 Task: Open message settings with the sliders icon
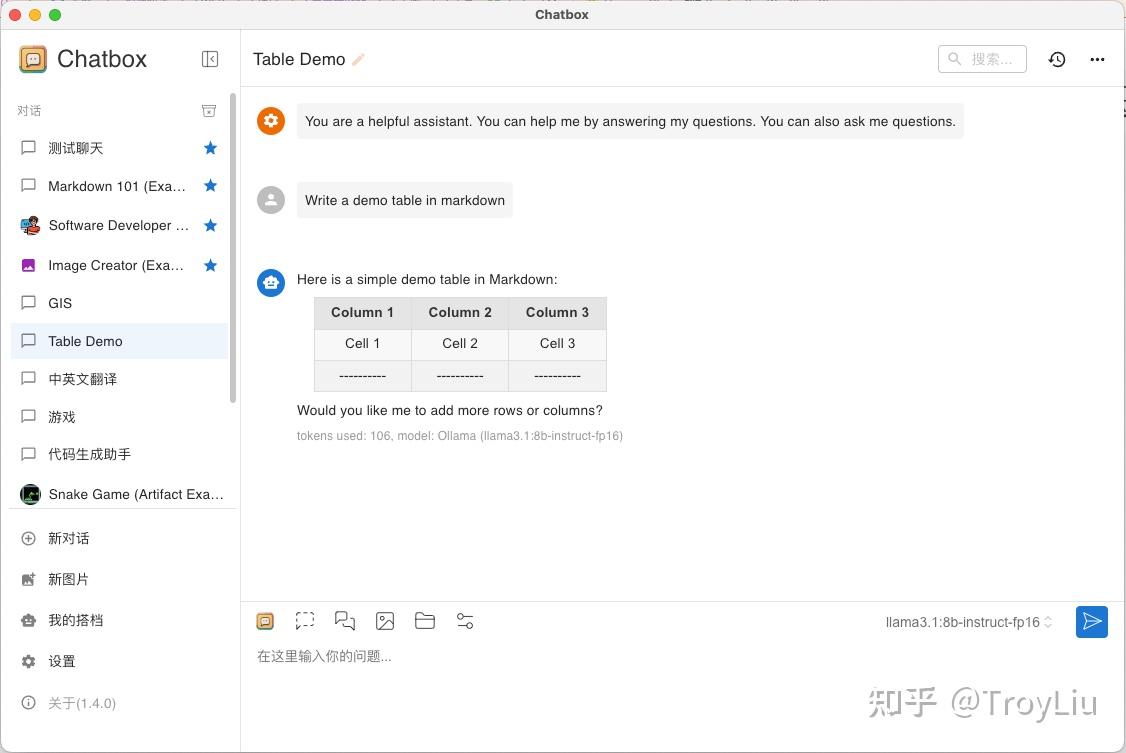[465, 620]
